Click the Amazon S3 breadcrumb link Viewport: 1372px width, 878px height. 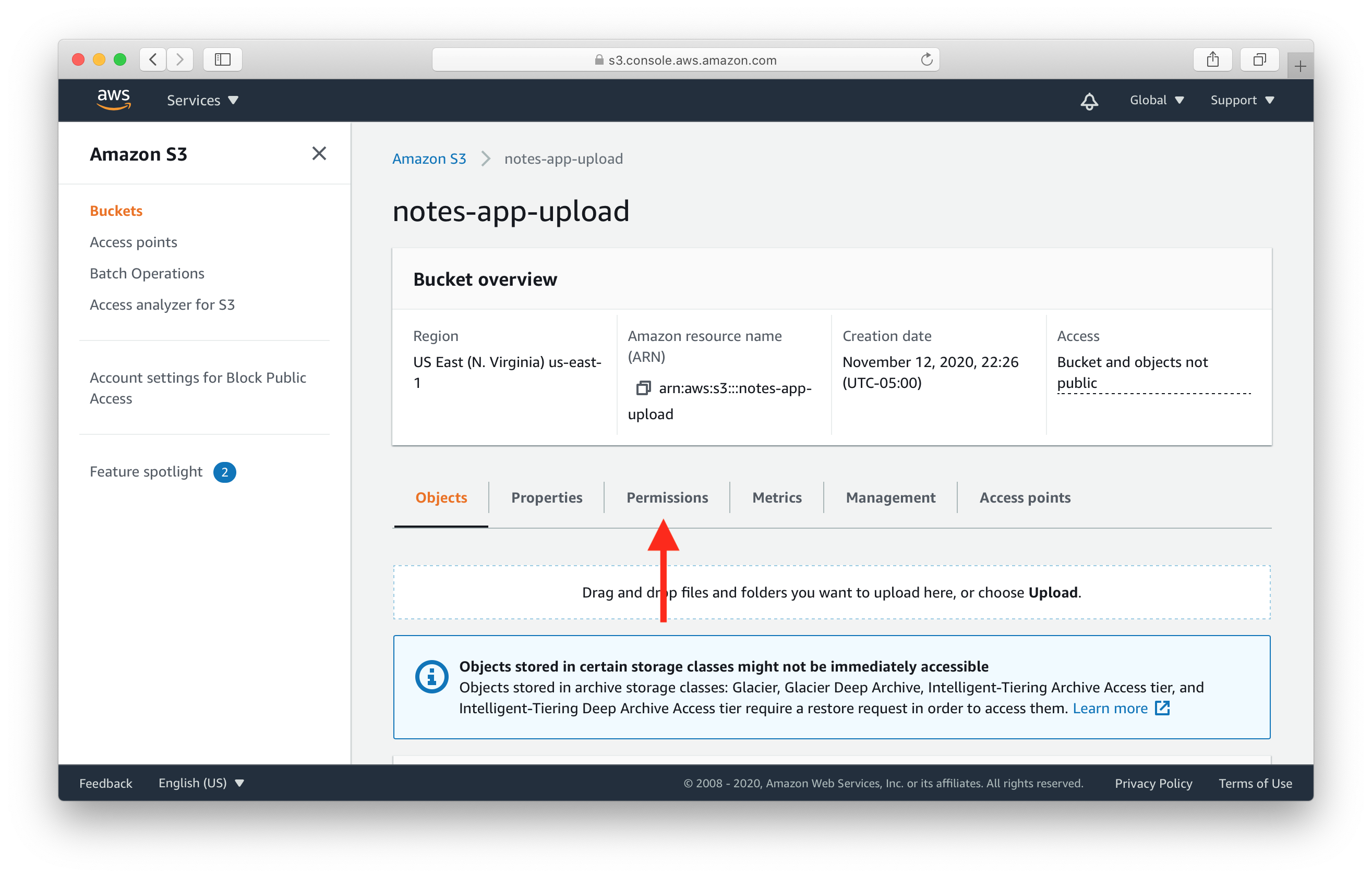point(429,158)
